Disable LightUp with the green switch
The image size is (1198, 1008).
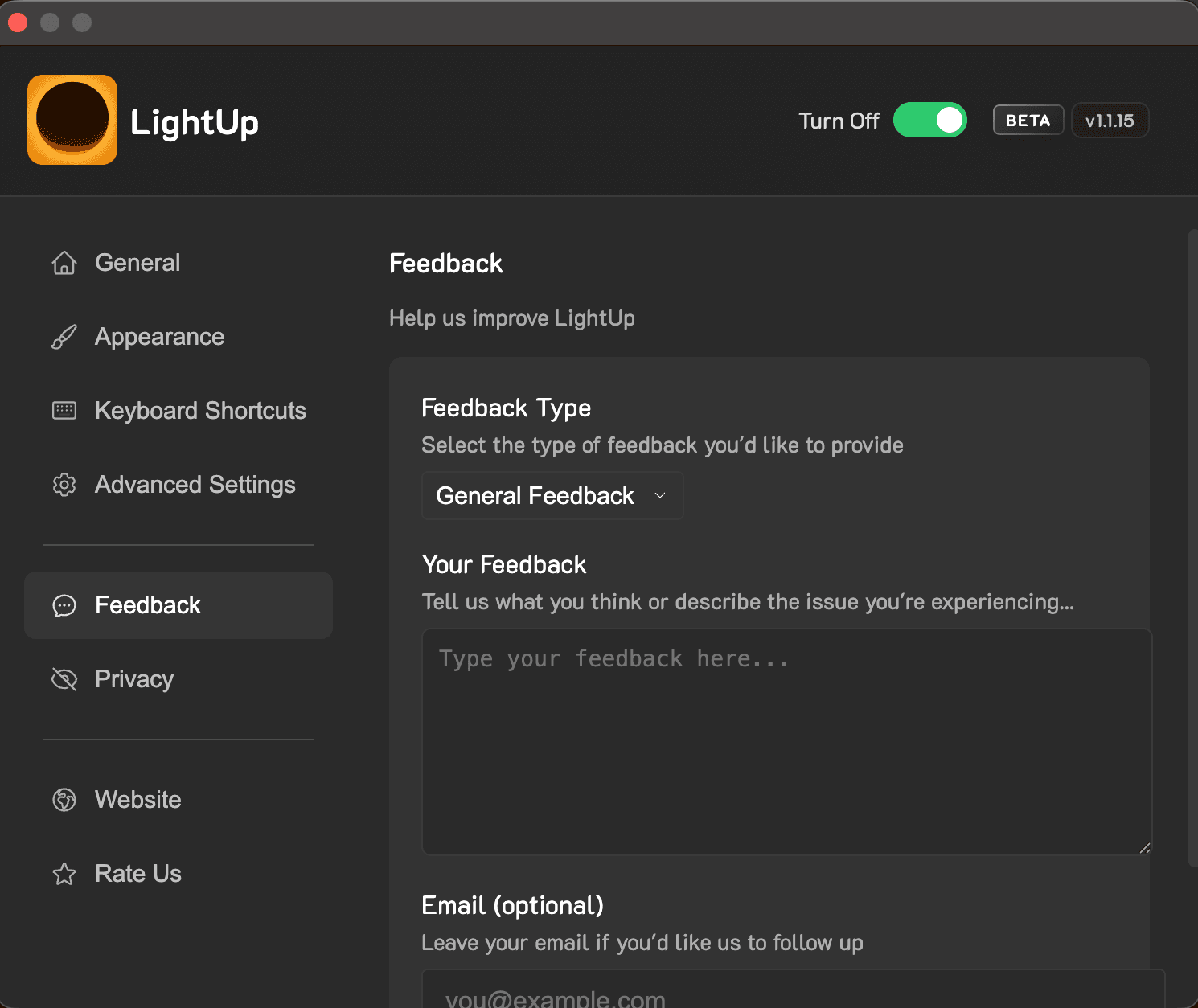point(930,120)
